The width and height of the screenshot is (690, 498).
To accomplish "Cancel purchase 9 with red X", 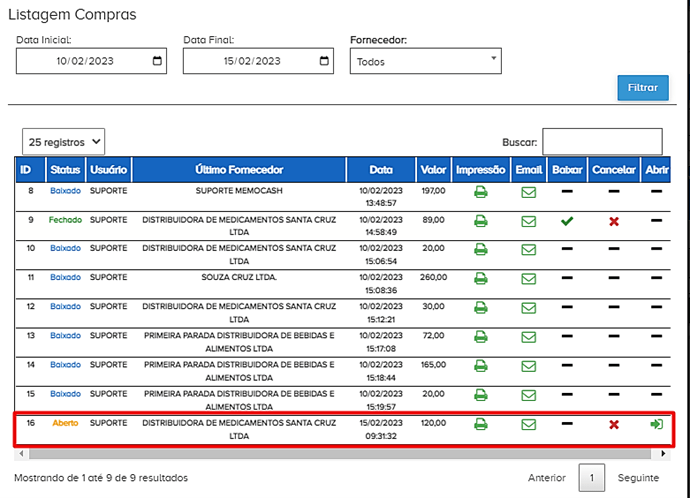I will click(614, 221).
